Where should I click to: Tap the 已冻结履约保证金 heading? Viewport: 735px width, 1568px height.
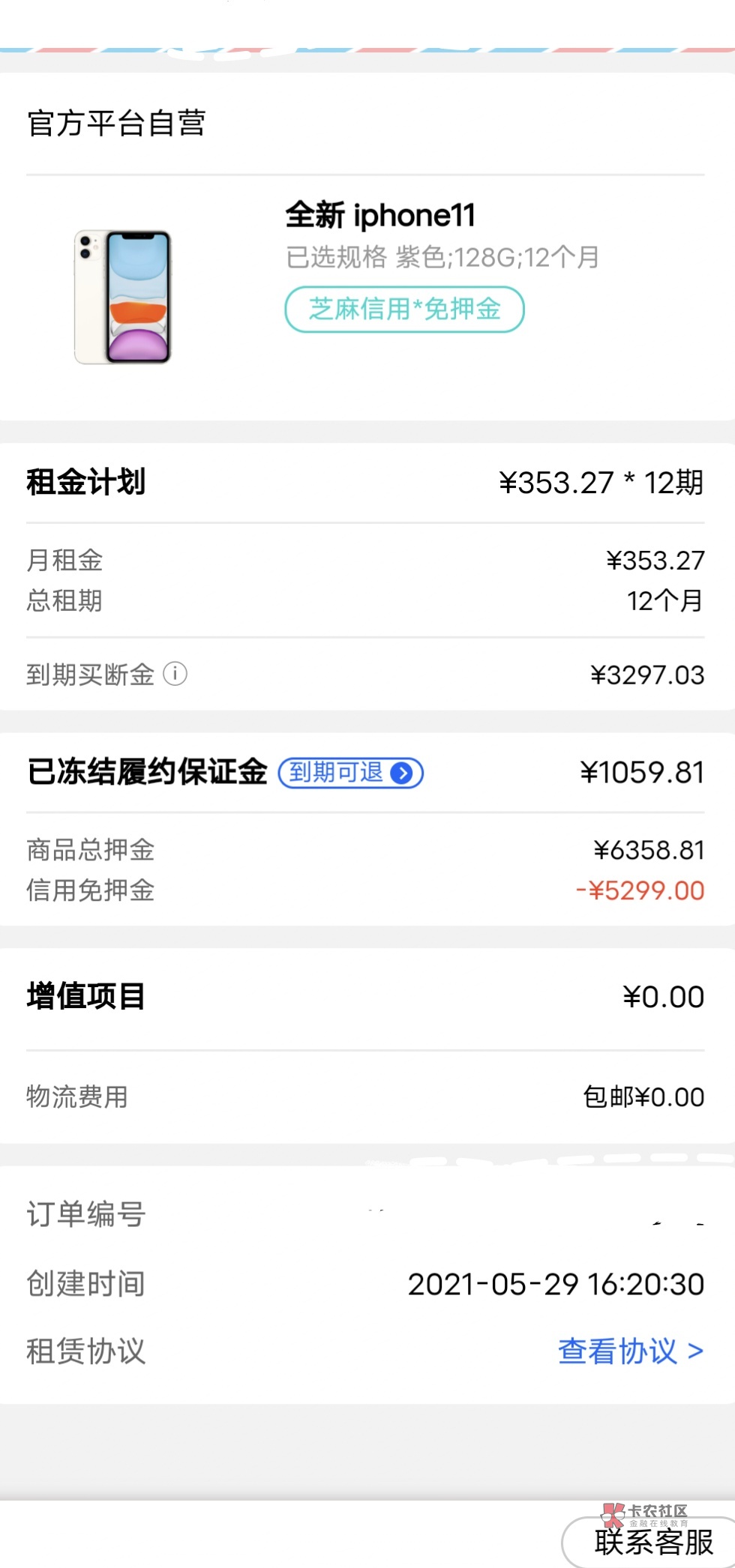[x=147, y=772]
